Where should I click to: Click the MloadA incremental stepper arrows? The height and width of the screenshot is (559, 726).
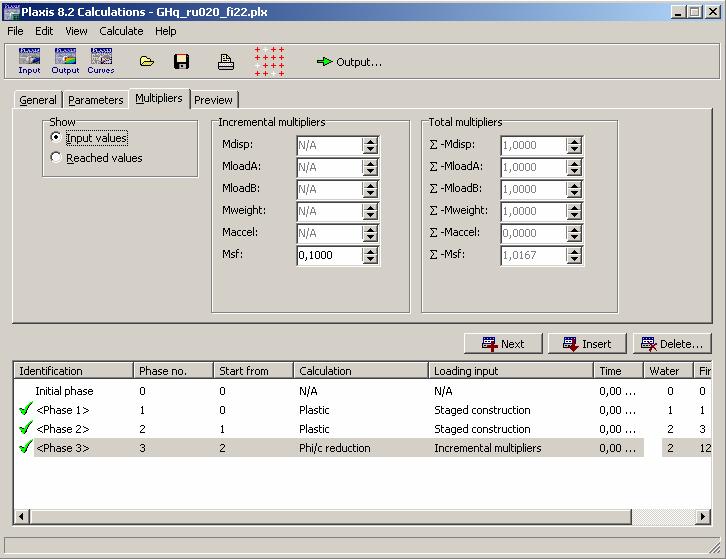(370, 167)
